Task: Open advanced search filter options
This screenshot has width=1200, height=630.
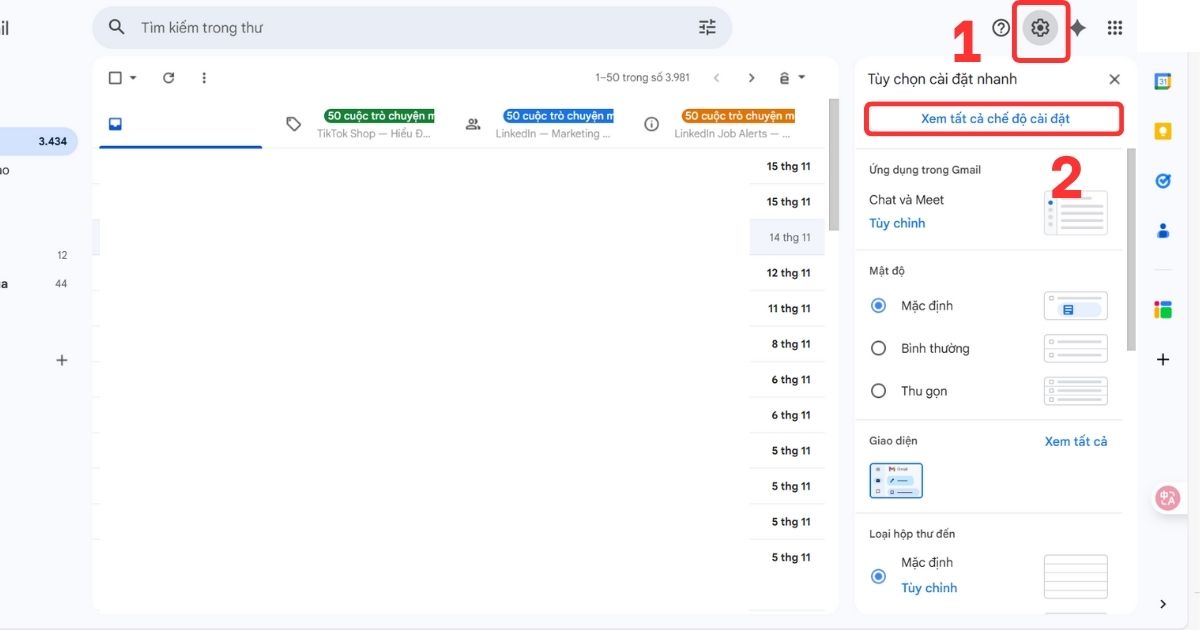Action: pos(707,27)
